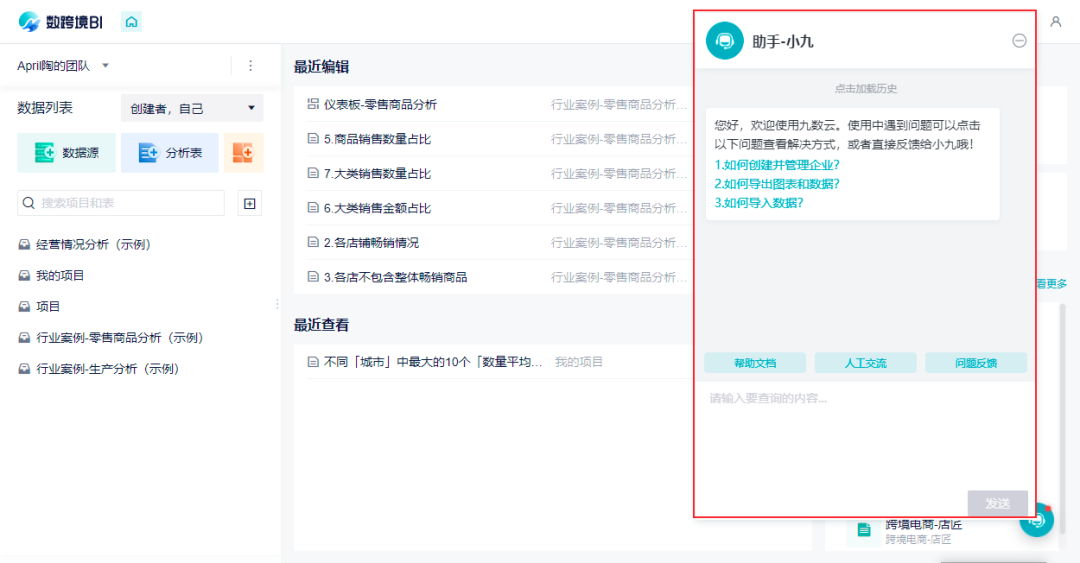
Task: Click question 2.如何导出图表和数据?
Action: click(777, 184)
